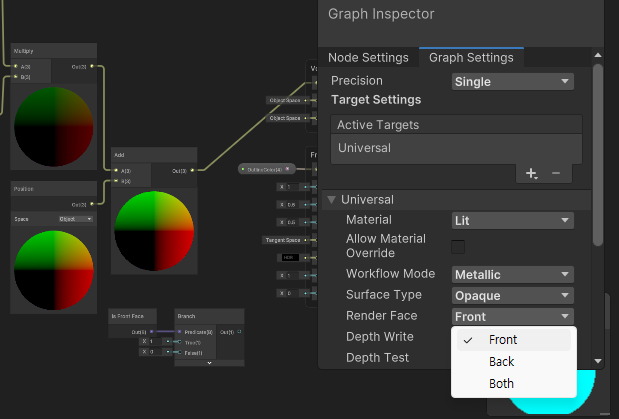Select the Universal entry in Active Targets
The height and width of the screenshot is (419, 619).
point(456,148)
